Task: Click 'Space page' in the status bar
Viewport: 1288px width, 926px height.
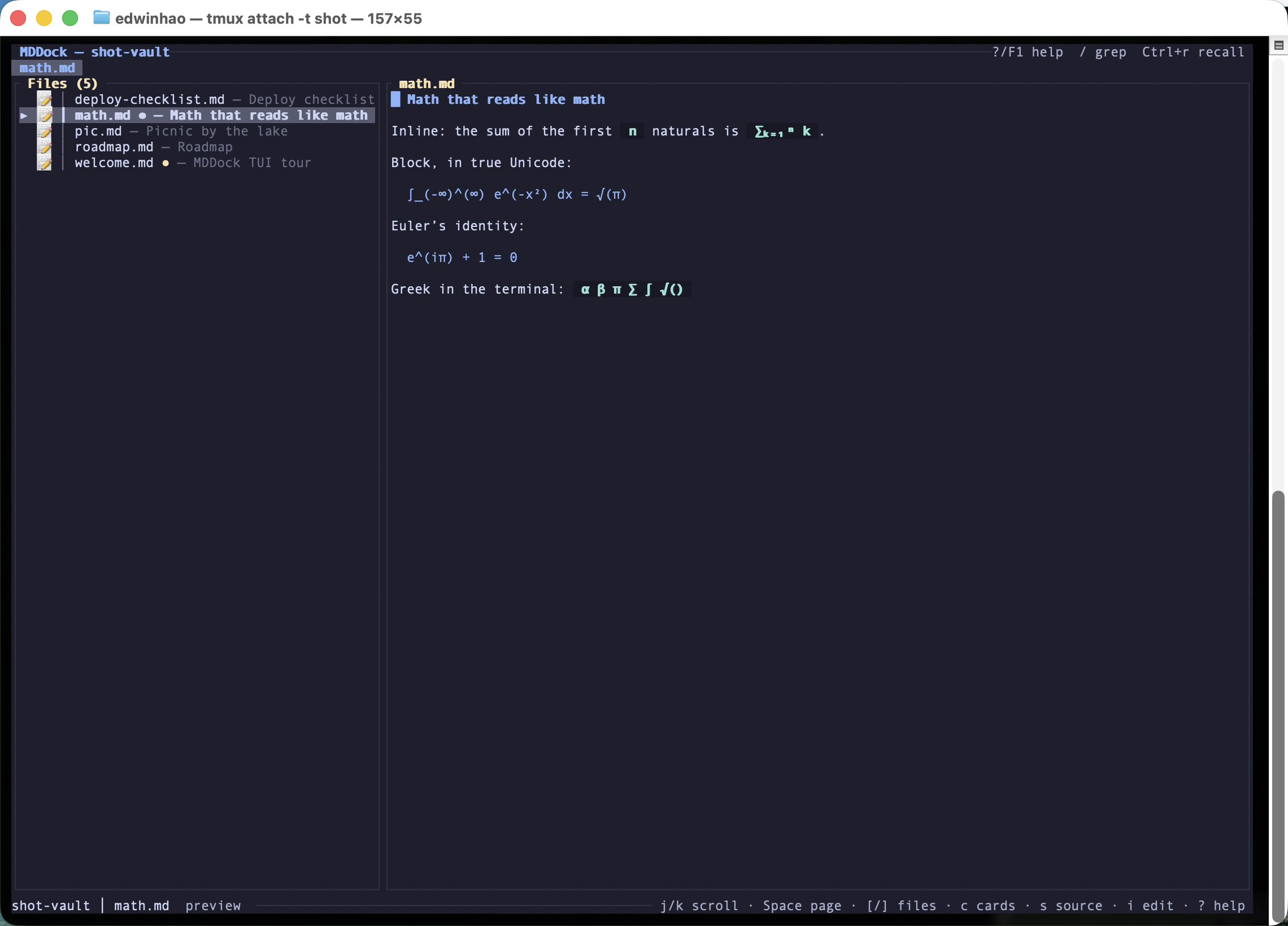Action: [x=802, y=906]
